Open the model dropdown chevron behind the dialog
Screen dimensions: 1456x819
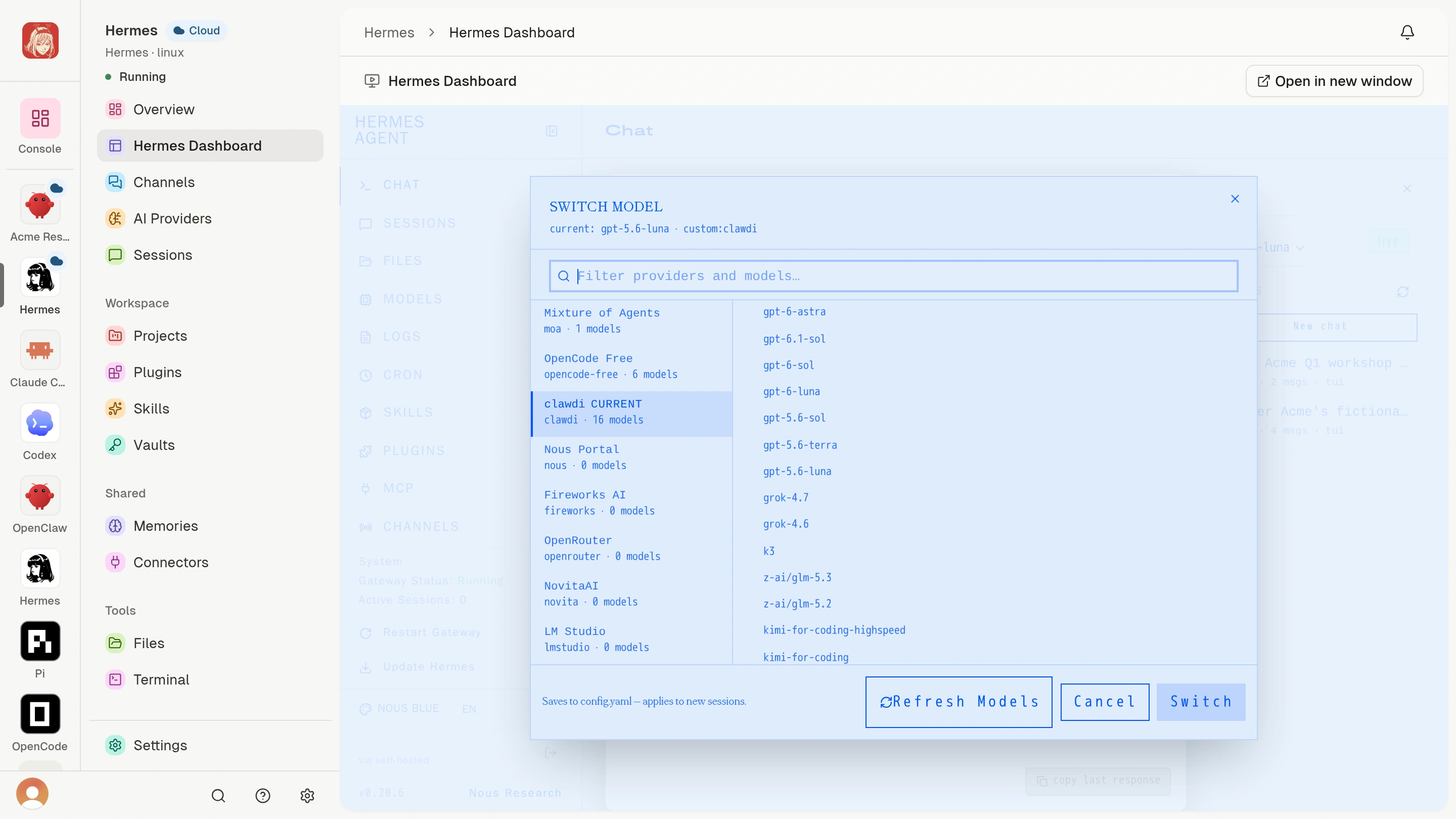click(x=1299, y=248)
